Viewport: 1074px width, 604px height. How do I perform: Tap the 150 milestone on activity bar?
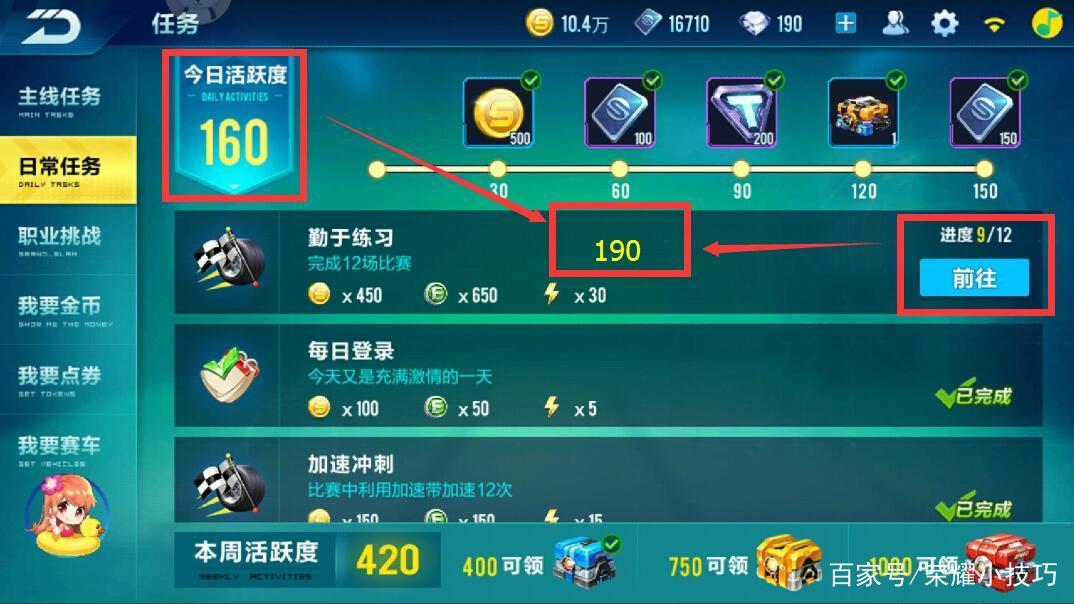pyautogui.click(x=984, y=169)
